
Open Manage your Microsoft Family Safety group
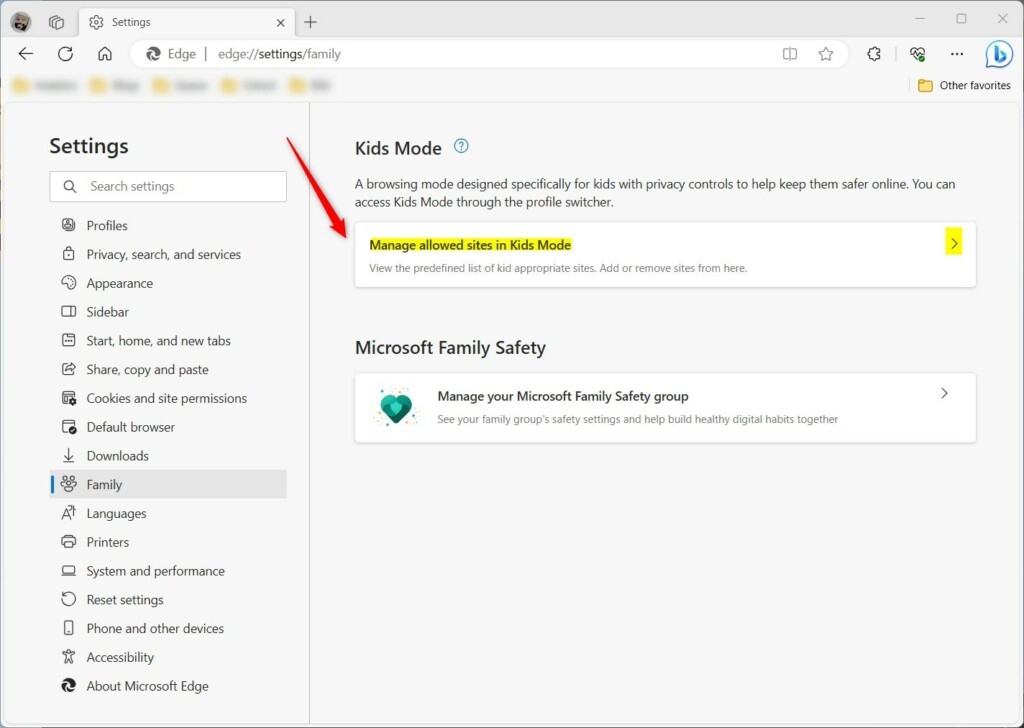tap(665, 408)
